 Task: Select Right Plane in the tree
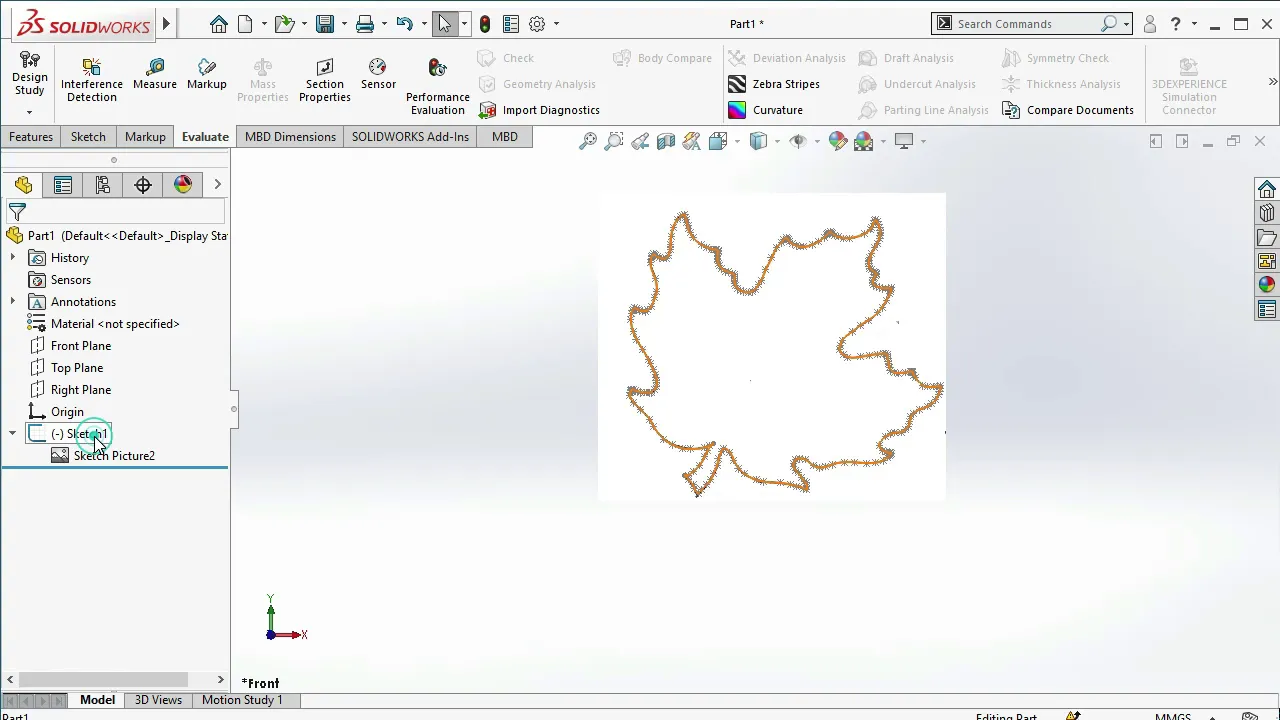81,390
